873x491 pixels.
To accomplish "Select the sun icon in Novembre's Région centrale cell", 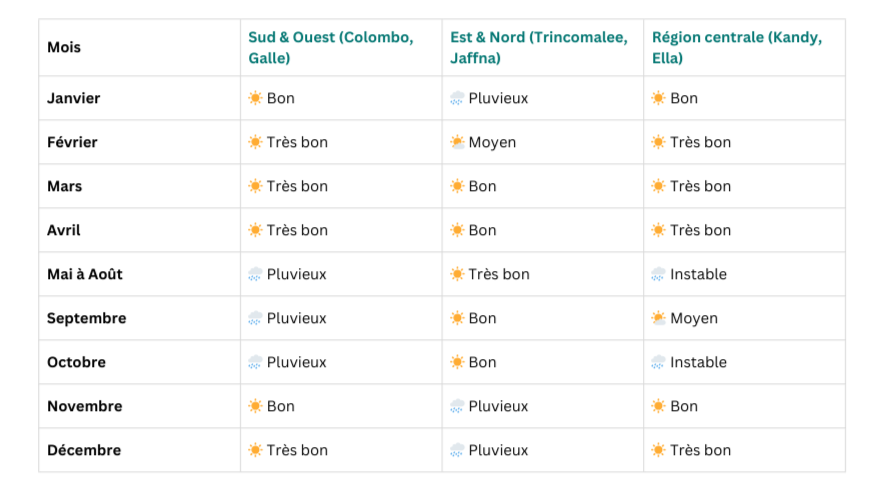I will [x=658, y=406].
